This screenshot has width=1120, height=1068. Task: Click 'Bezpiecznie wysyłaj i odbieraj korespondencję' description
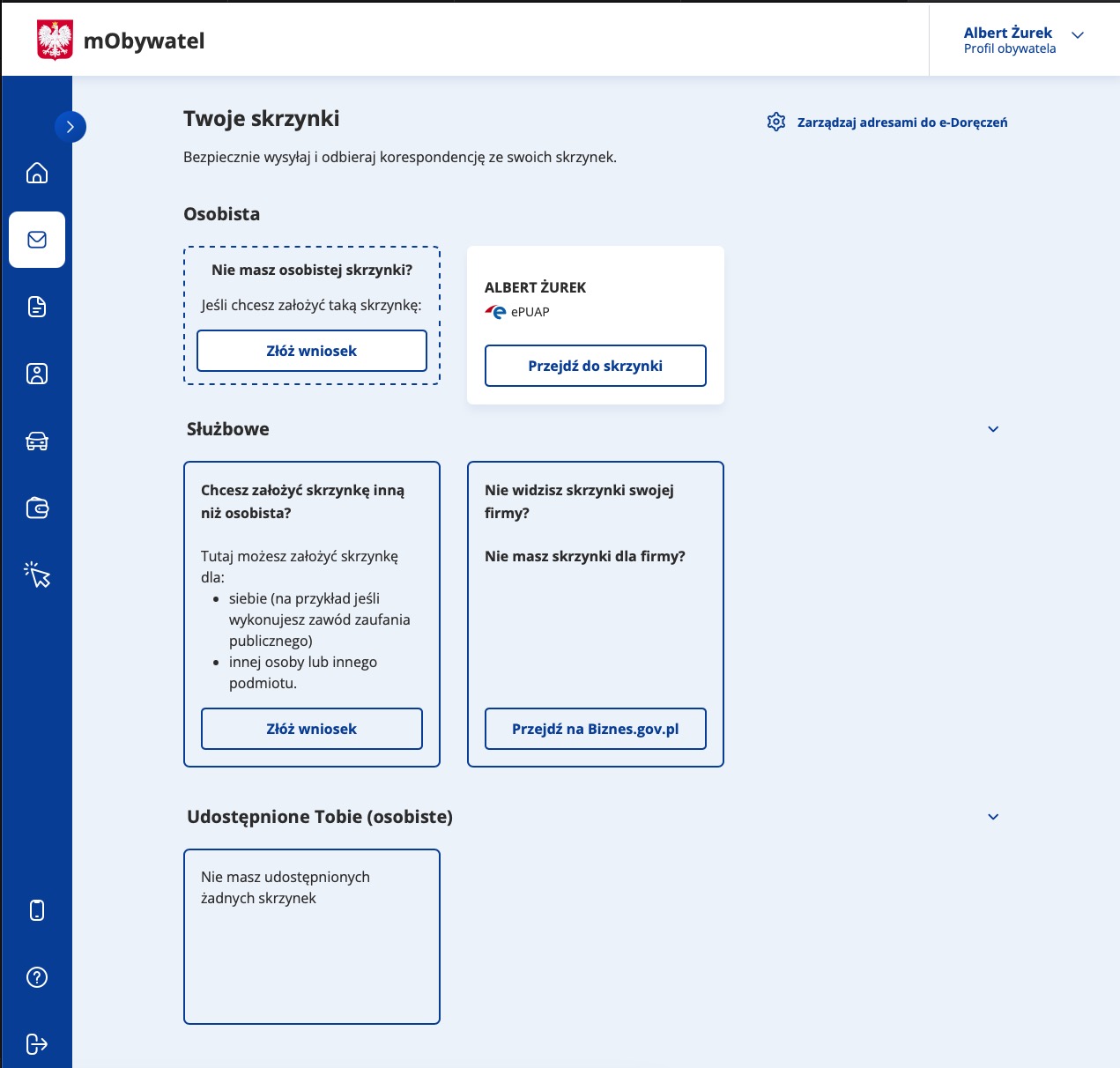(400, 157)
